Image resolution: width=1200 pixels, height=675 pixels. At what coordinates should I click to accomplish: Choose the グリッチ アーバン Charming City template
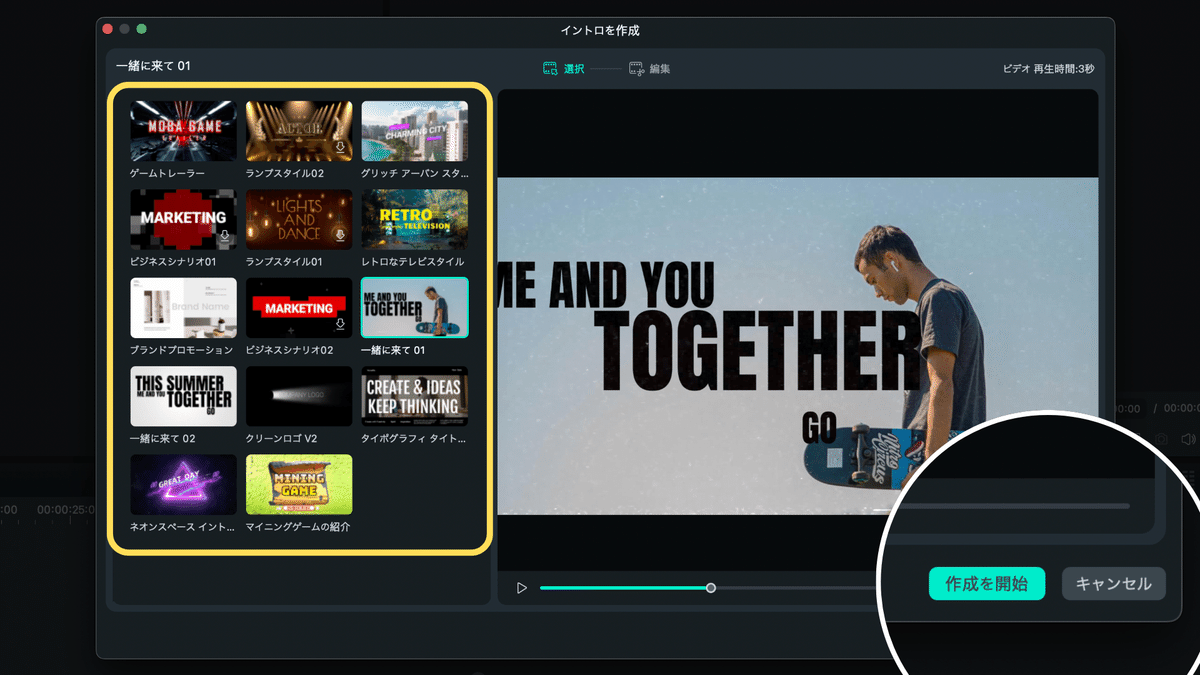pos(414,131)
